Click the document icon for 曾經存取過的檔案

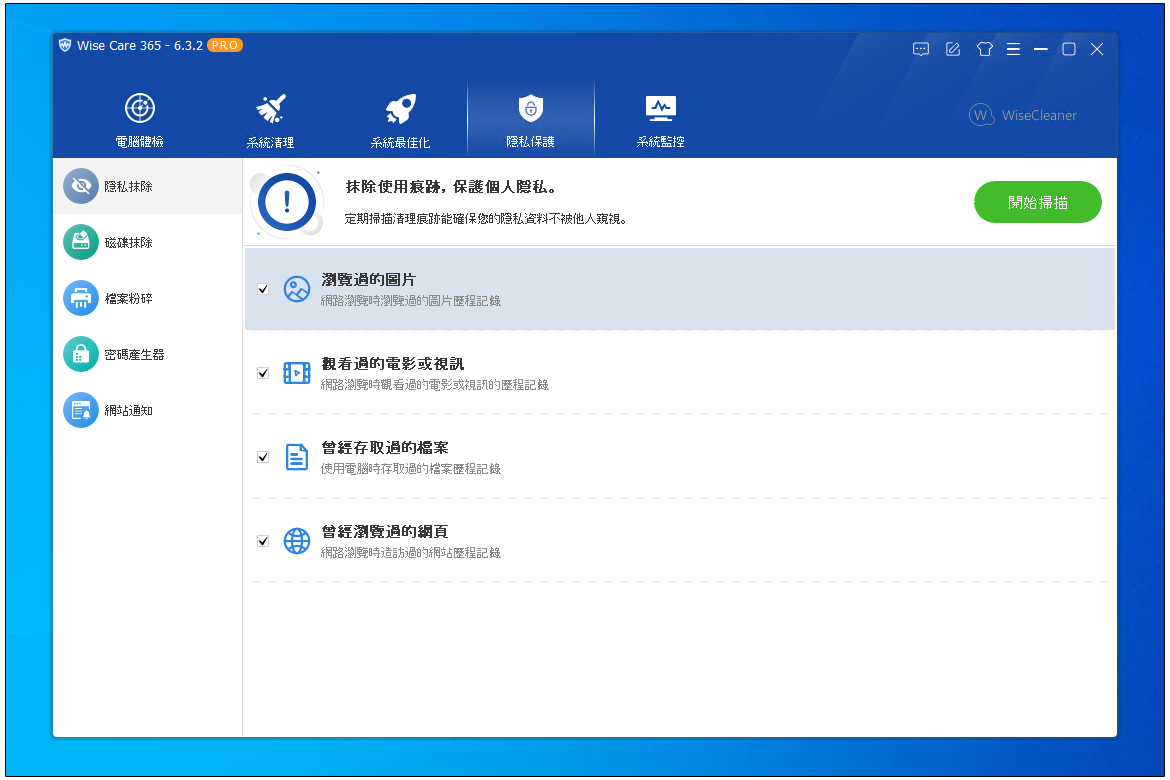[297, 457]
